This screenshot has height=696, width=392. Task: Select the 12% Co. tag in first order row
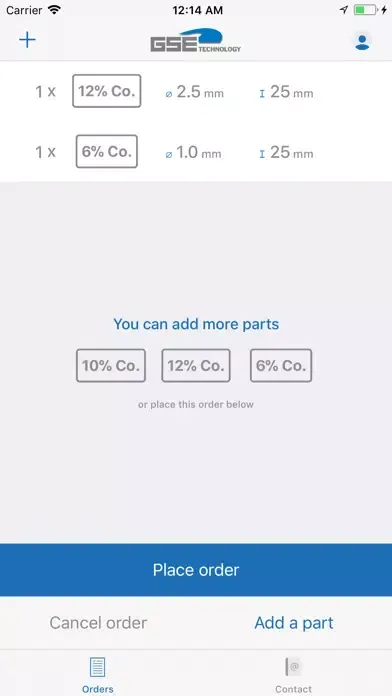pos(107,91)
